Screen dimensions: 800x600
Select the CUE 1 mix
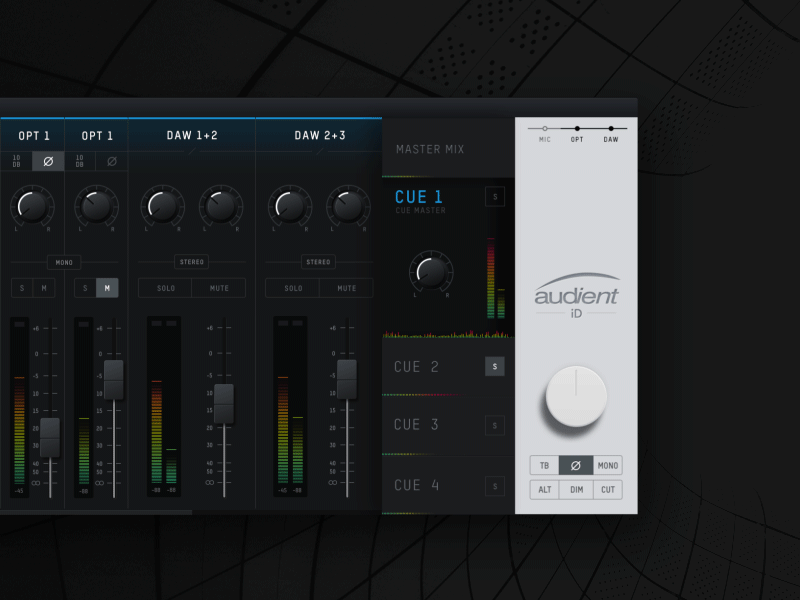pyautogui.click(x=419, y=197)
